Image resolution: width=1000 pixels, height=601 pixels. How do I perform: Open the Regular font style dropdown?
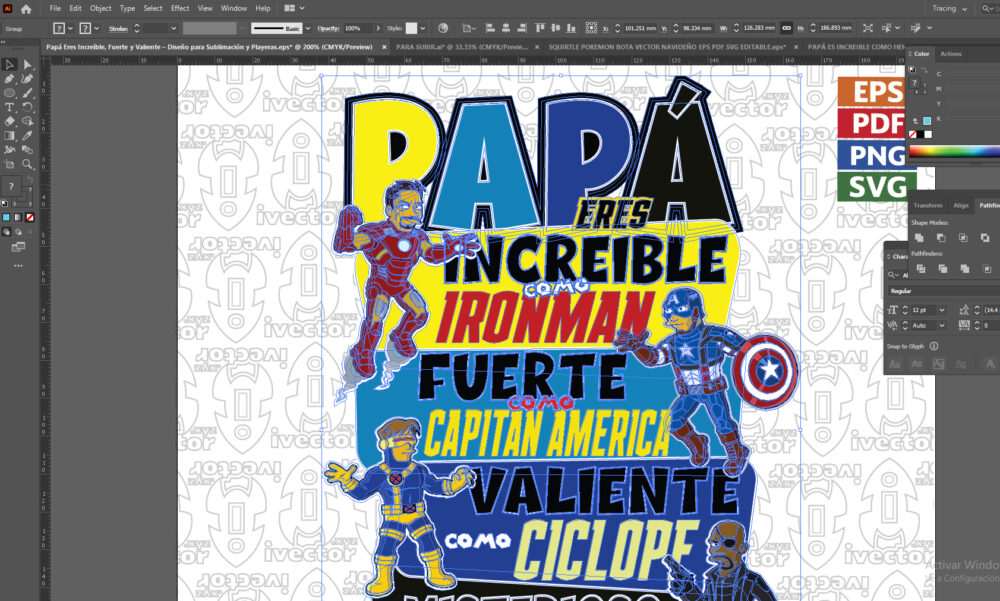pyautogui.click(x=944, y=291)
